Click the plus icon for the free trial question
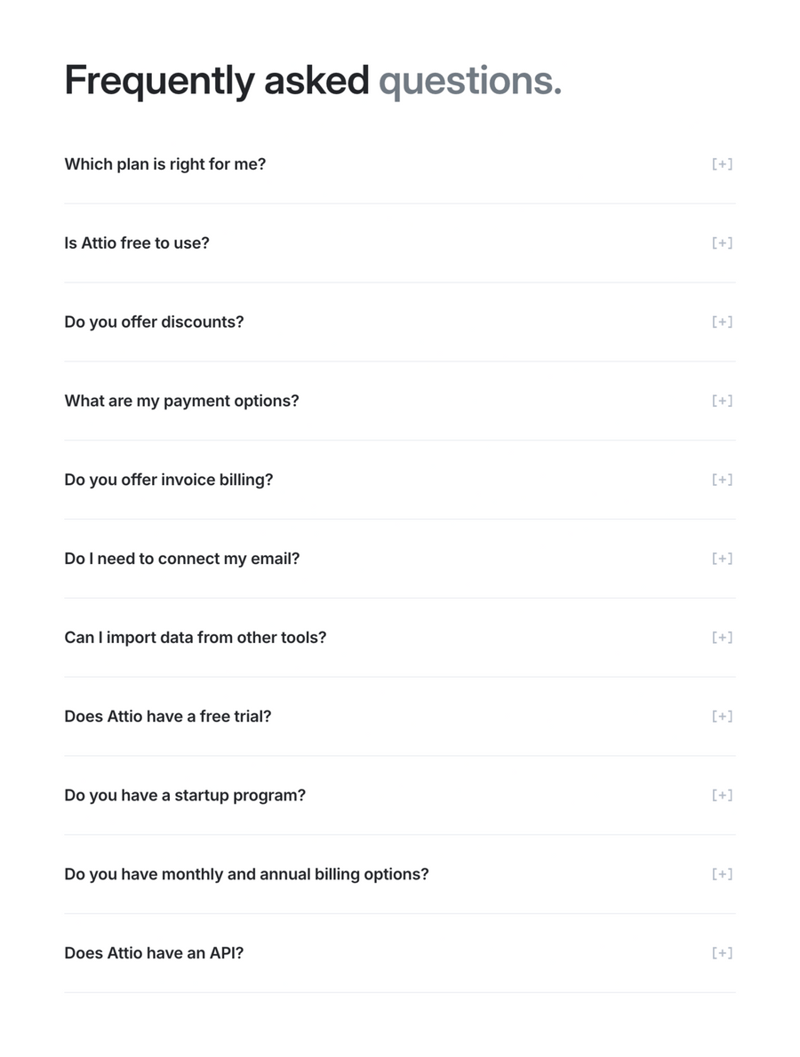The width and height of the screenshot is (800, 1057). coord(722,716)
